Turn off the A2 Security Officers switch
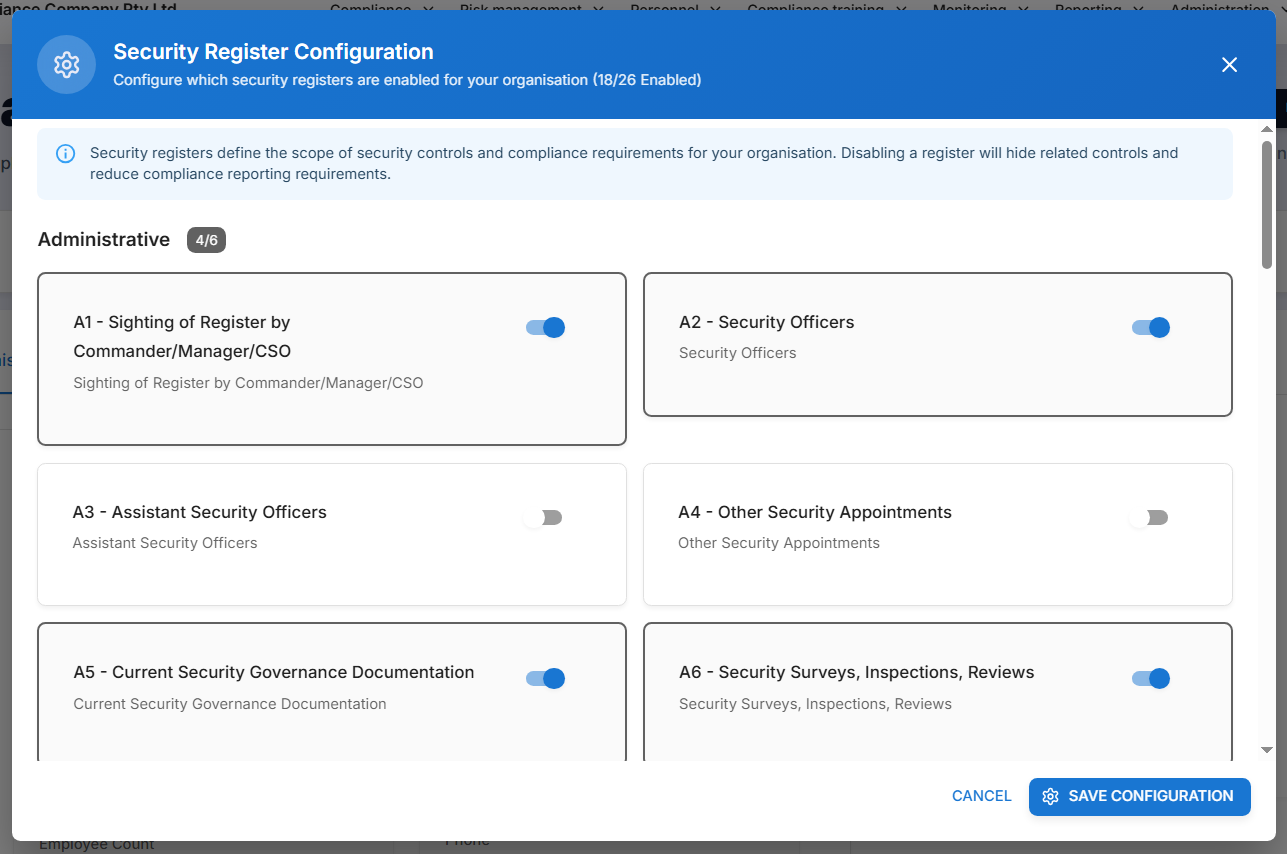Image resolution: width=1287 pixels, height=854 pixels. tap(1151, 328)
